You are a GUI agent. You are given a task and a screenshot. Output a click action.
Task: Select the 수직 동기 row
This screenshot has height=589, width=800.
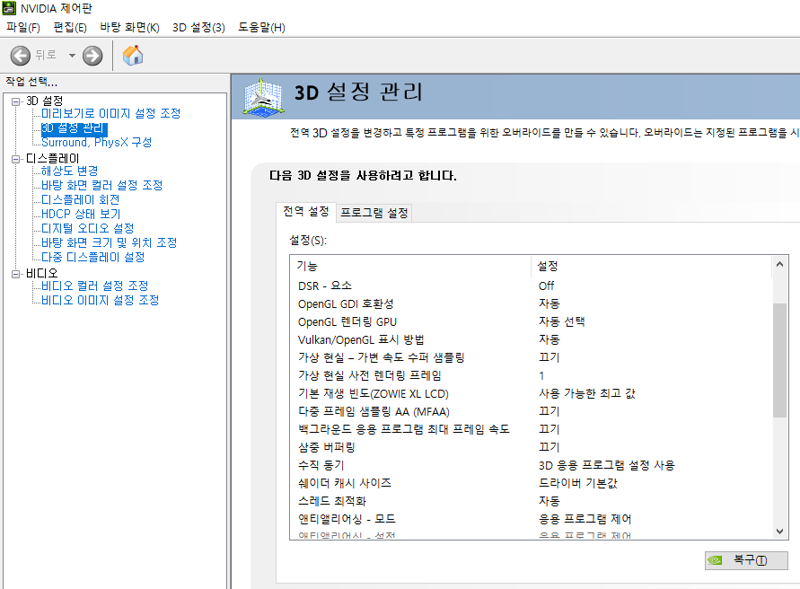[531, 465]
